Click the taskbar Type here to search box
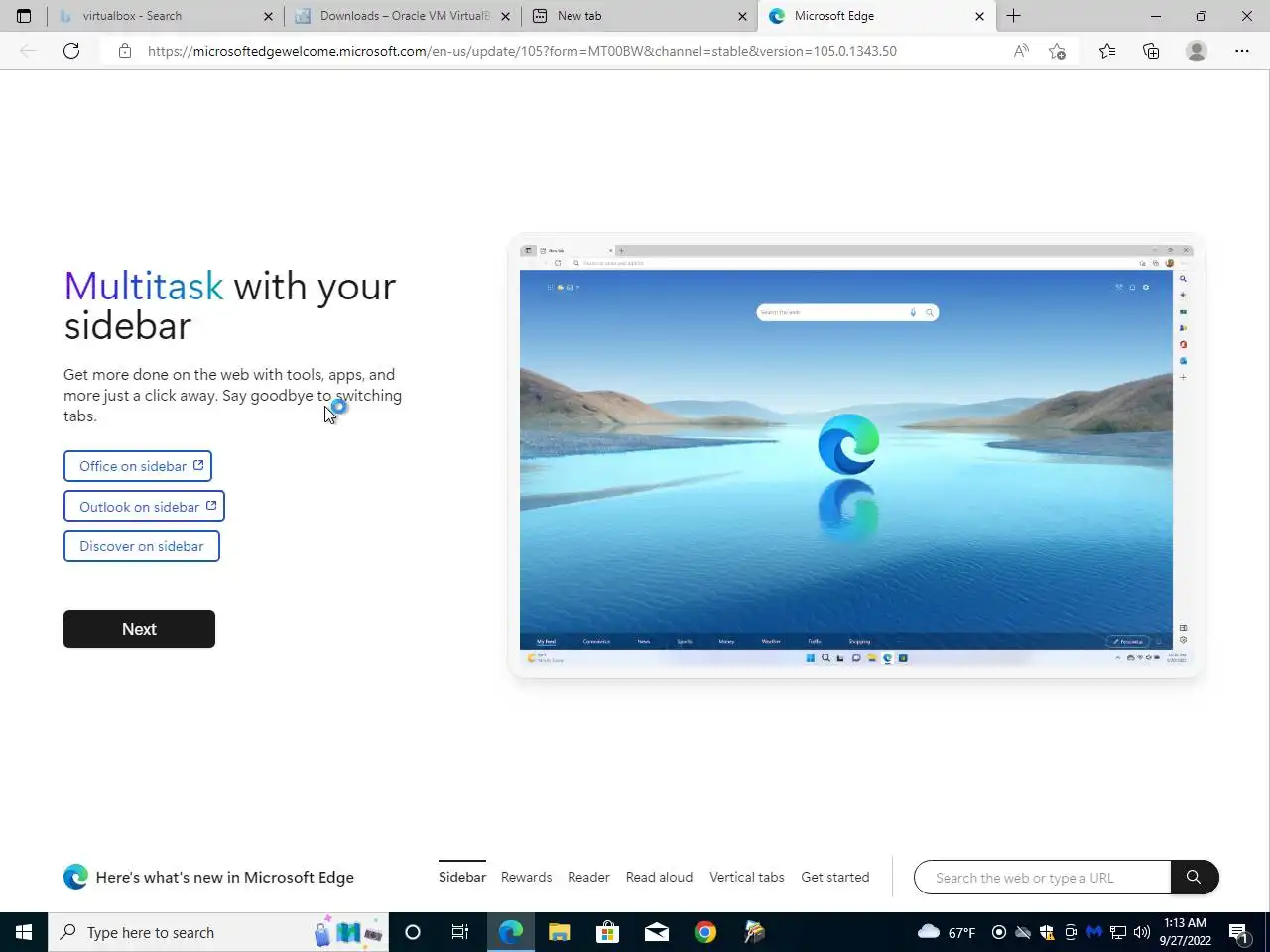This screenshot has height=952, width=1270. pyautogui.click(x=218, y=932)
